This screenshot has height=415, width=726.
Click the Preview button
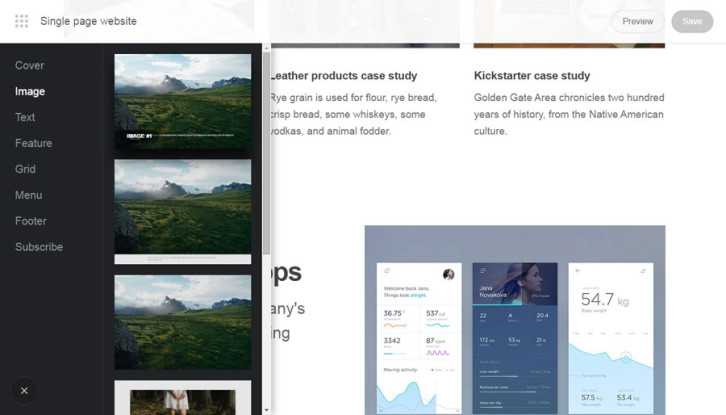pos(637,21)
